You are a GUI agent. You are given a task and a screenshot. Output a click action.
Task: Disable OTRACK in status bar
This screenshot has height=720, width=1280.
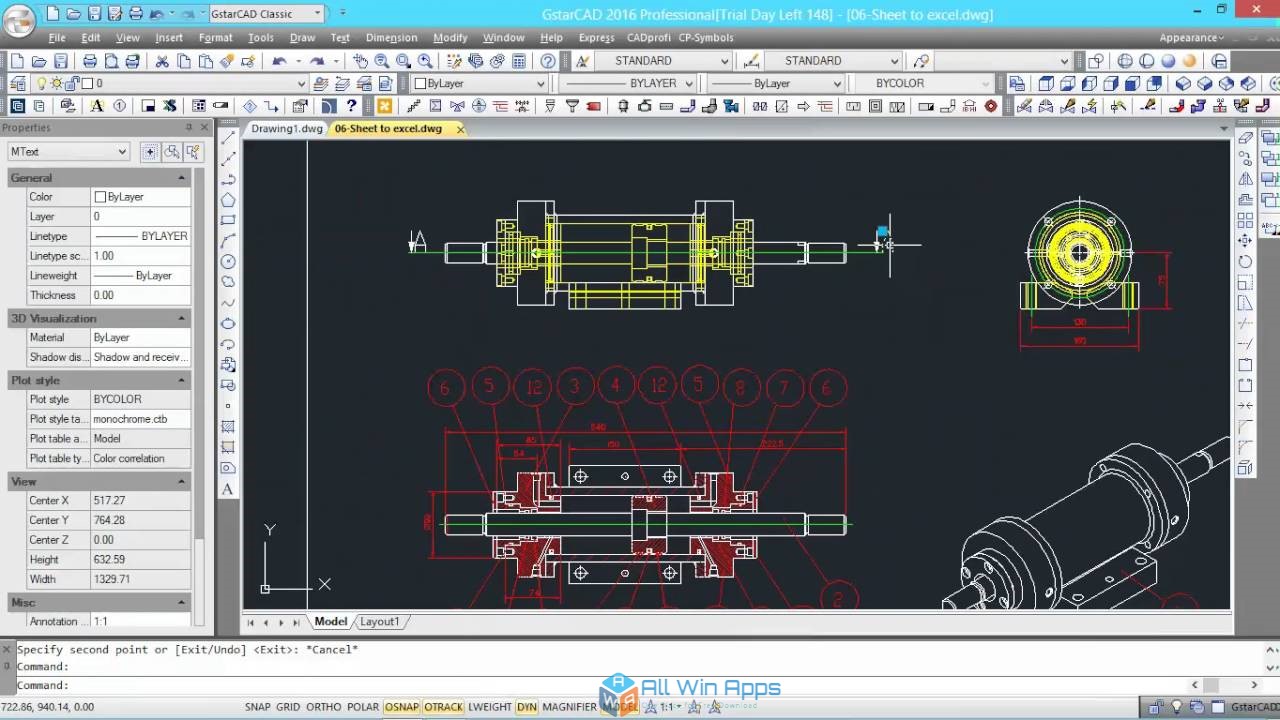click(443, 707)
